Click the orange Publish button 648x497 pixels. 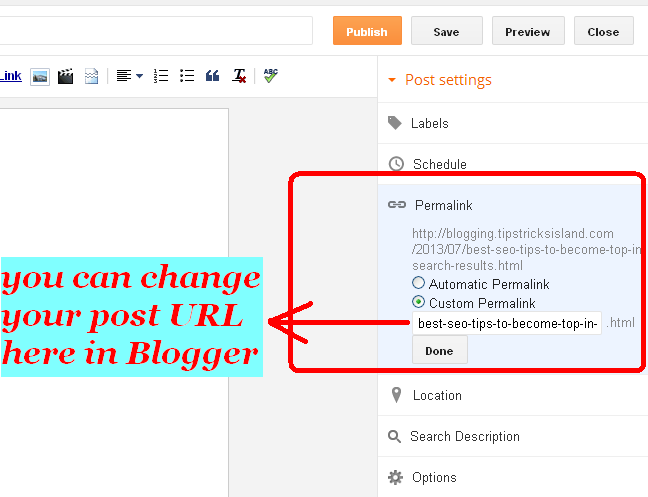(367, 31)
